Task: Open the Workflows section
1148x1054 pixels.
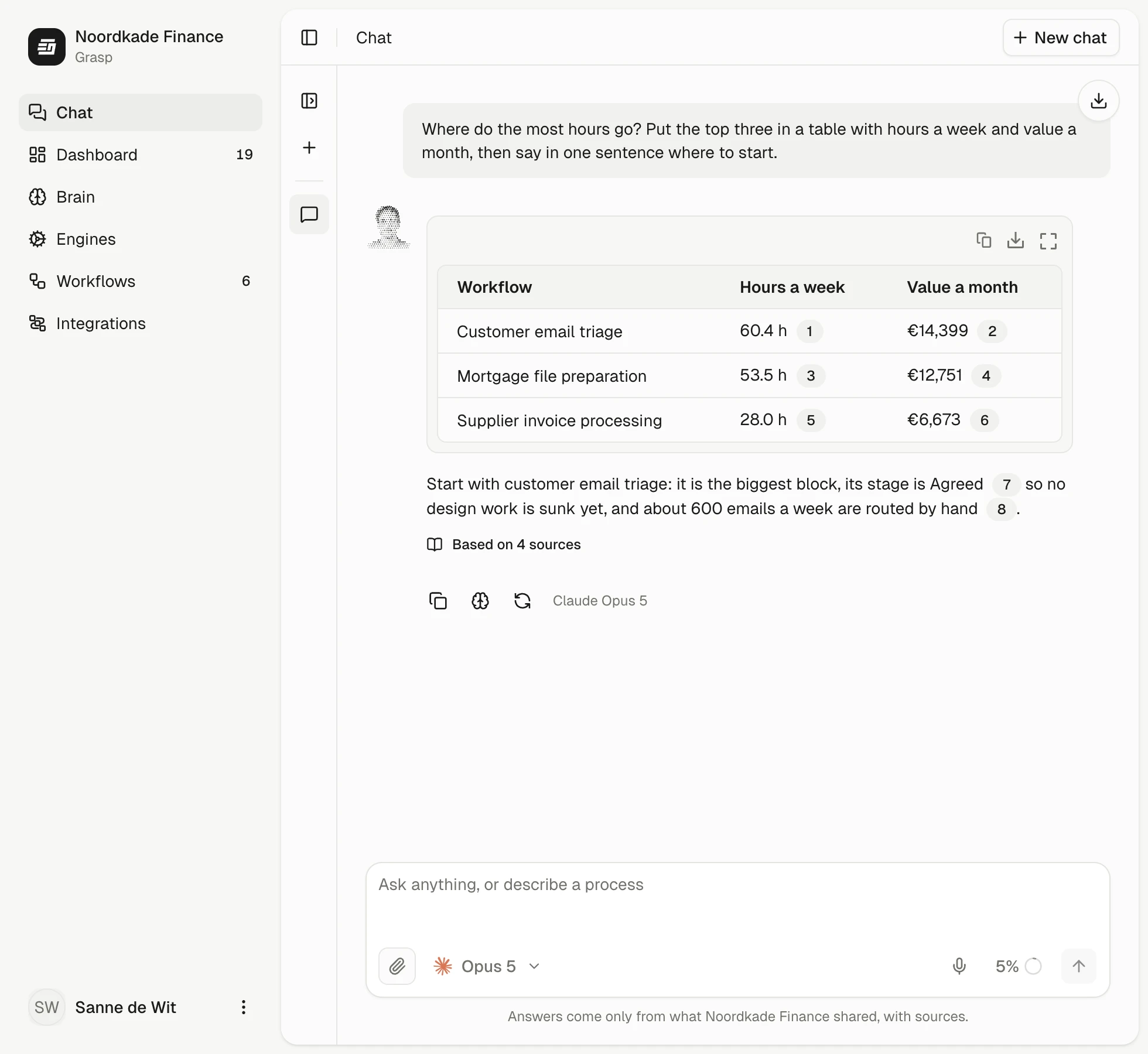Action: (141, 281)
